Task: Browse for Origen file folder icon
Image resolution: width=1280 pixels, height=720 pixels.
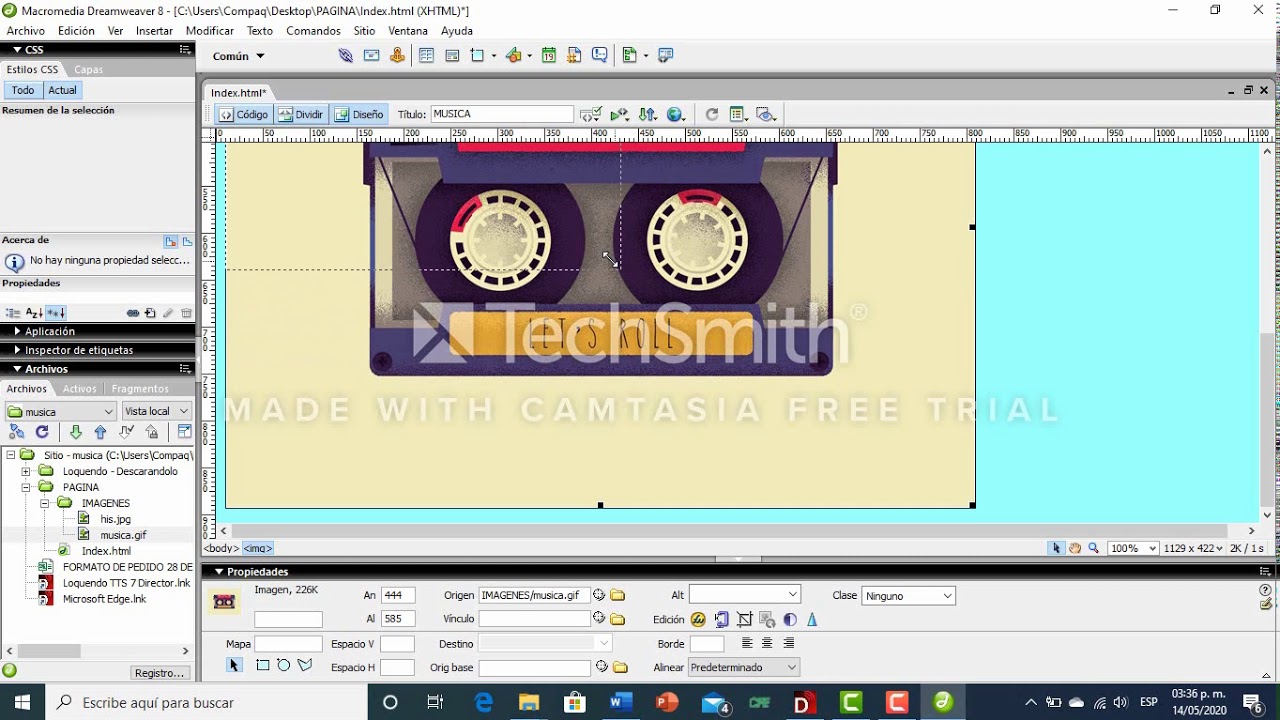Action: tap(618, 595)
